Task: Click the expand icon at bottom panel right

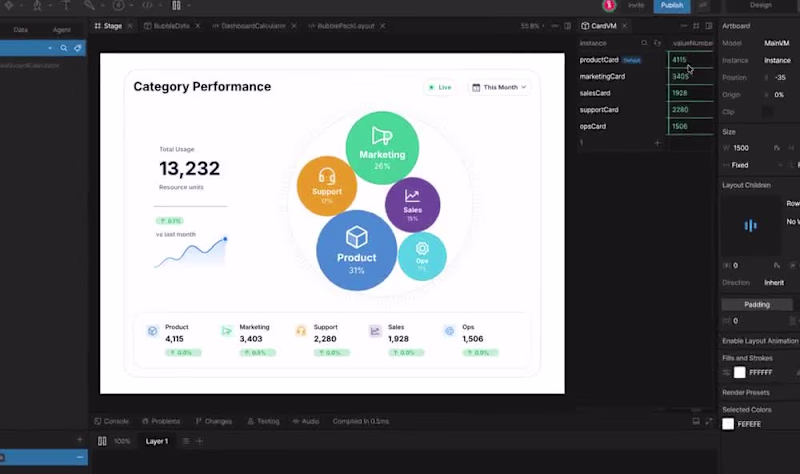Action: [x=709, y=421]
